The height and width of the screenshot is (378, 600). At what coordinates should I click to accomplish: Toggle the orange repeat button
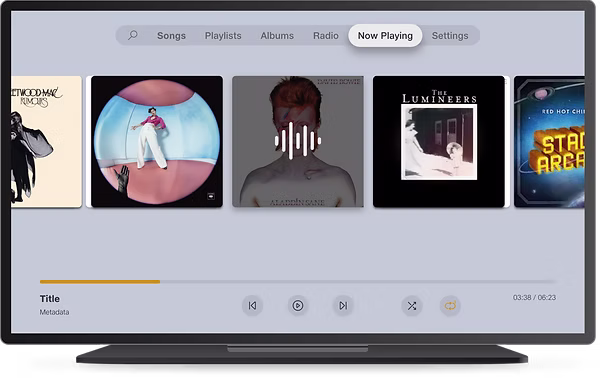coord(450,305)
